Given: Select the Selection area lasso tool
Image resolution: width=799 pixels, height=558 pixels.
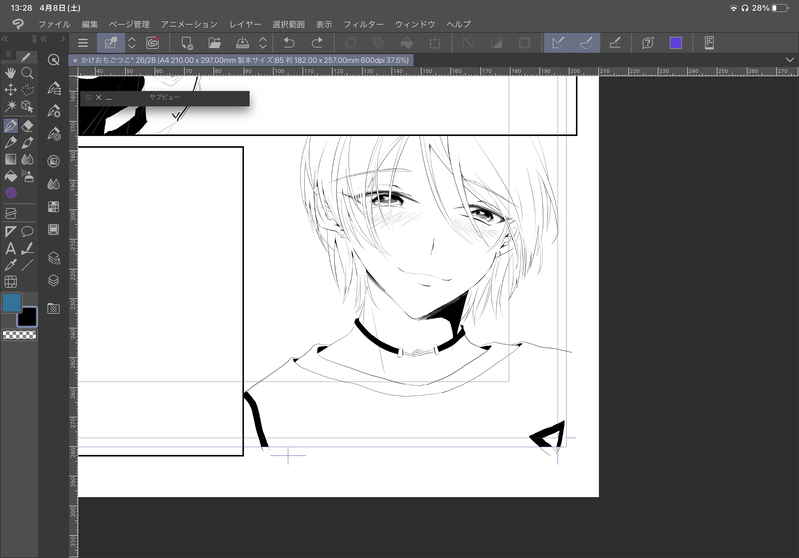Looking at the screenshot, I should click(28, 90).
